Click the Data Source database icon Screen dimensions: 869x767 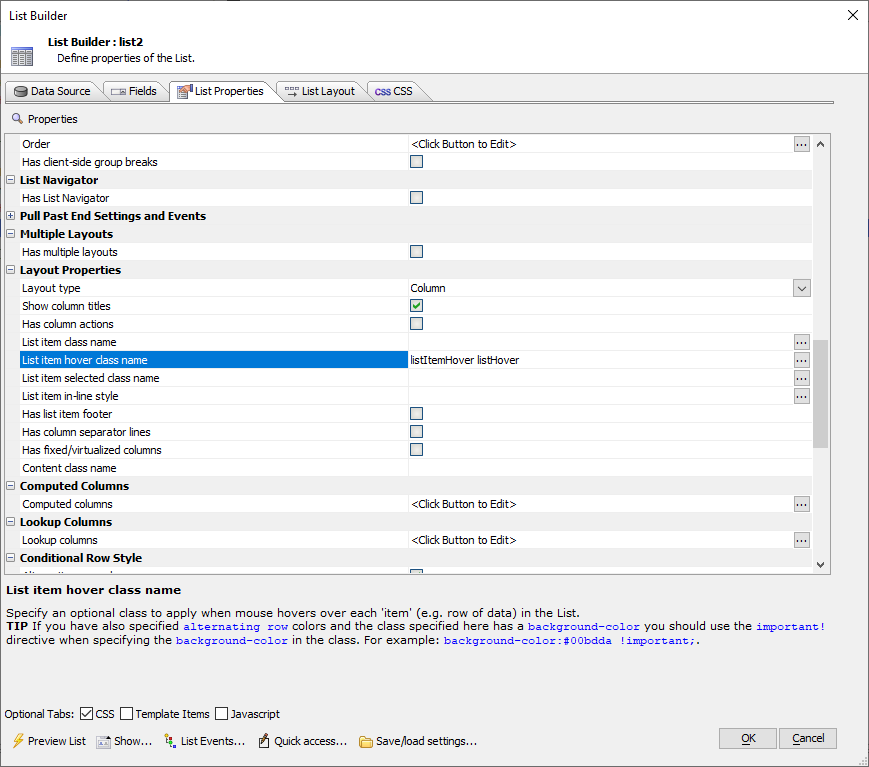point(21,91)
